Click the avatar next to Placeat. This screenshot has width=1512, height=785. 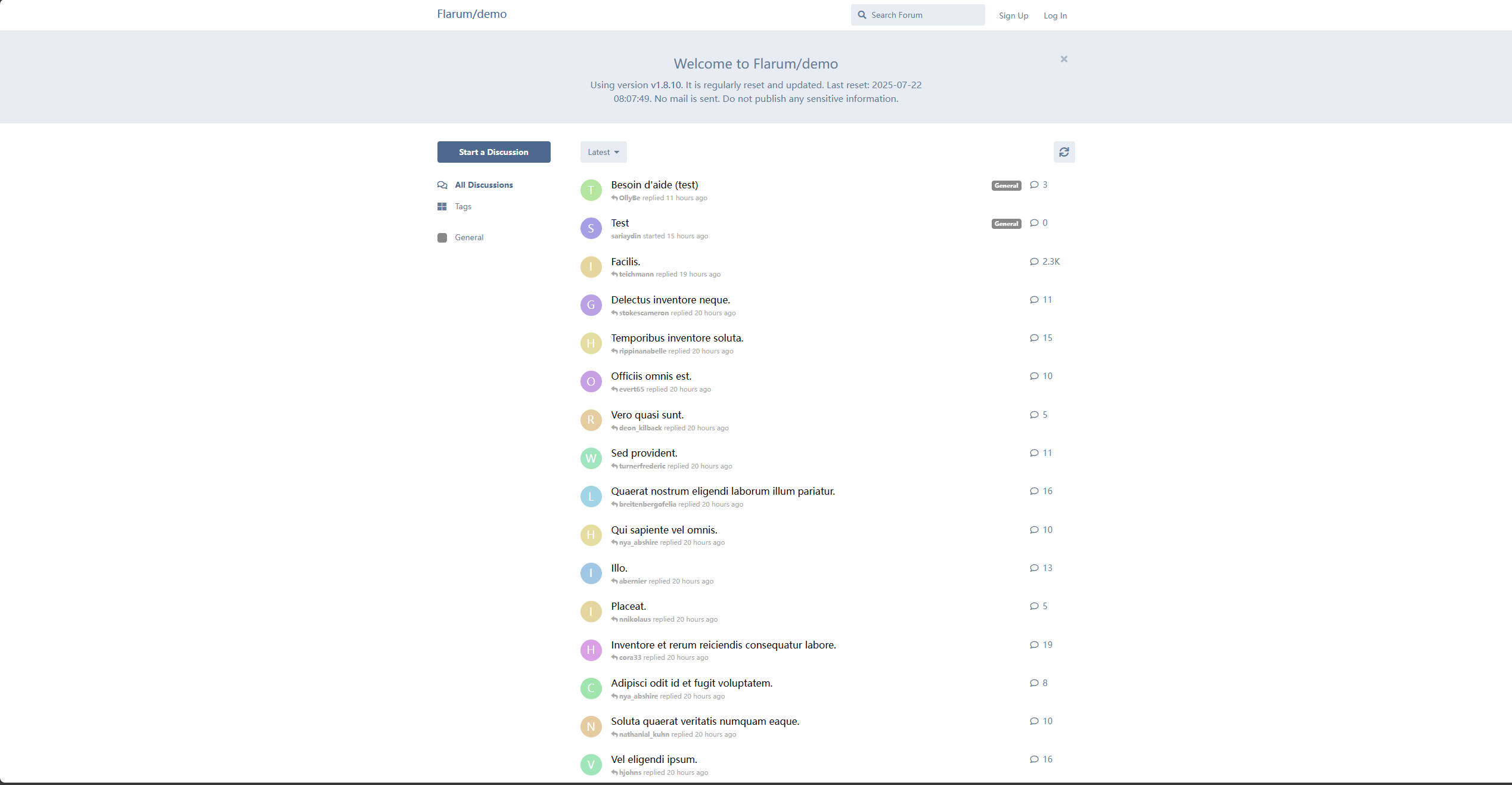coord(591,612)
